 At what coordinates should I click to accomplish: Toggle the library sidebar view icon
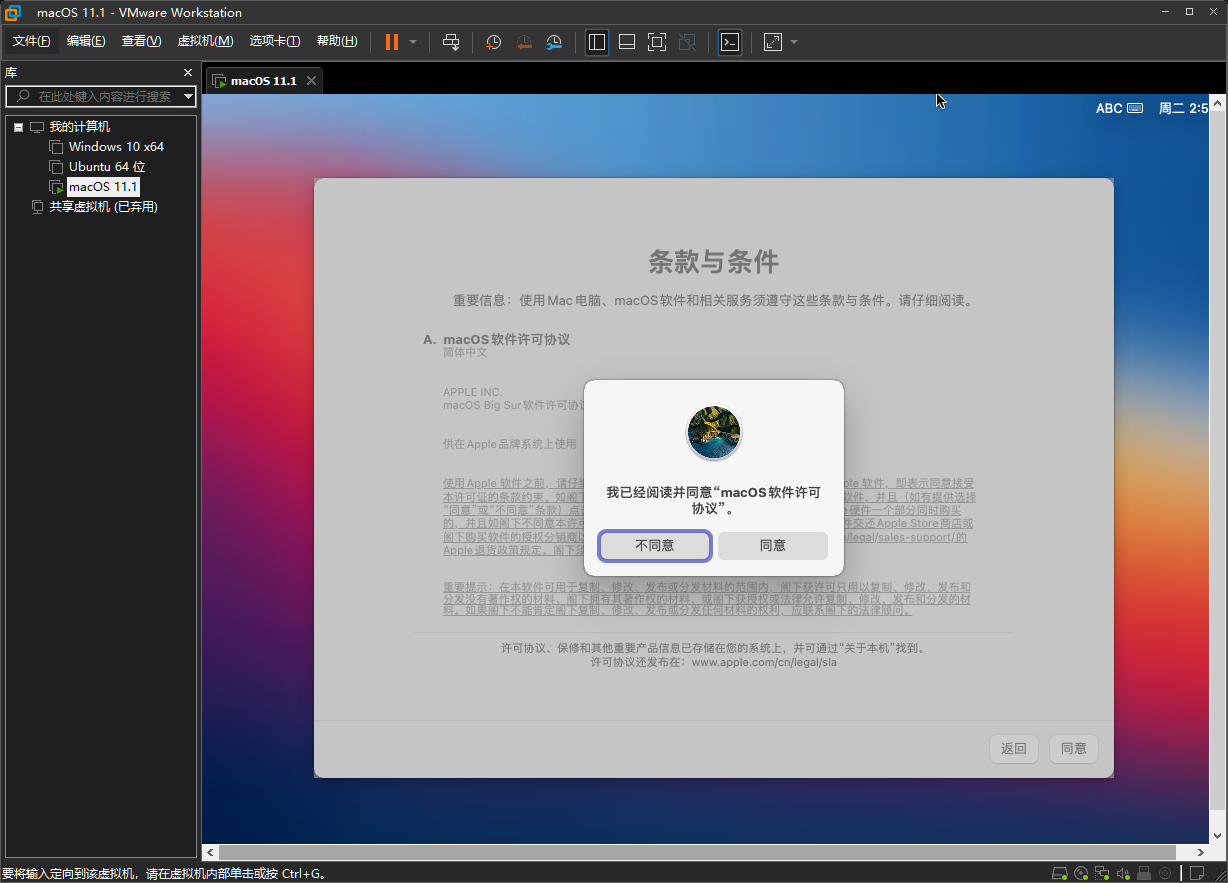tap(597, 42)
